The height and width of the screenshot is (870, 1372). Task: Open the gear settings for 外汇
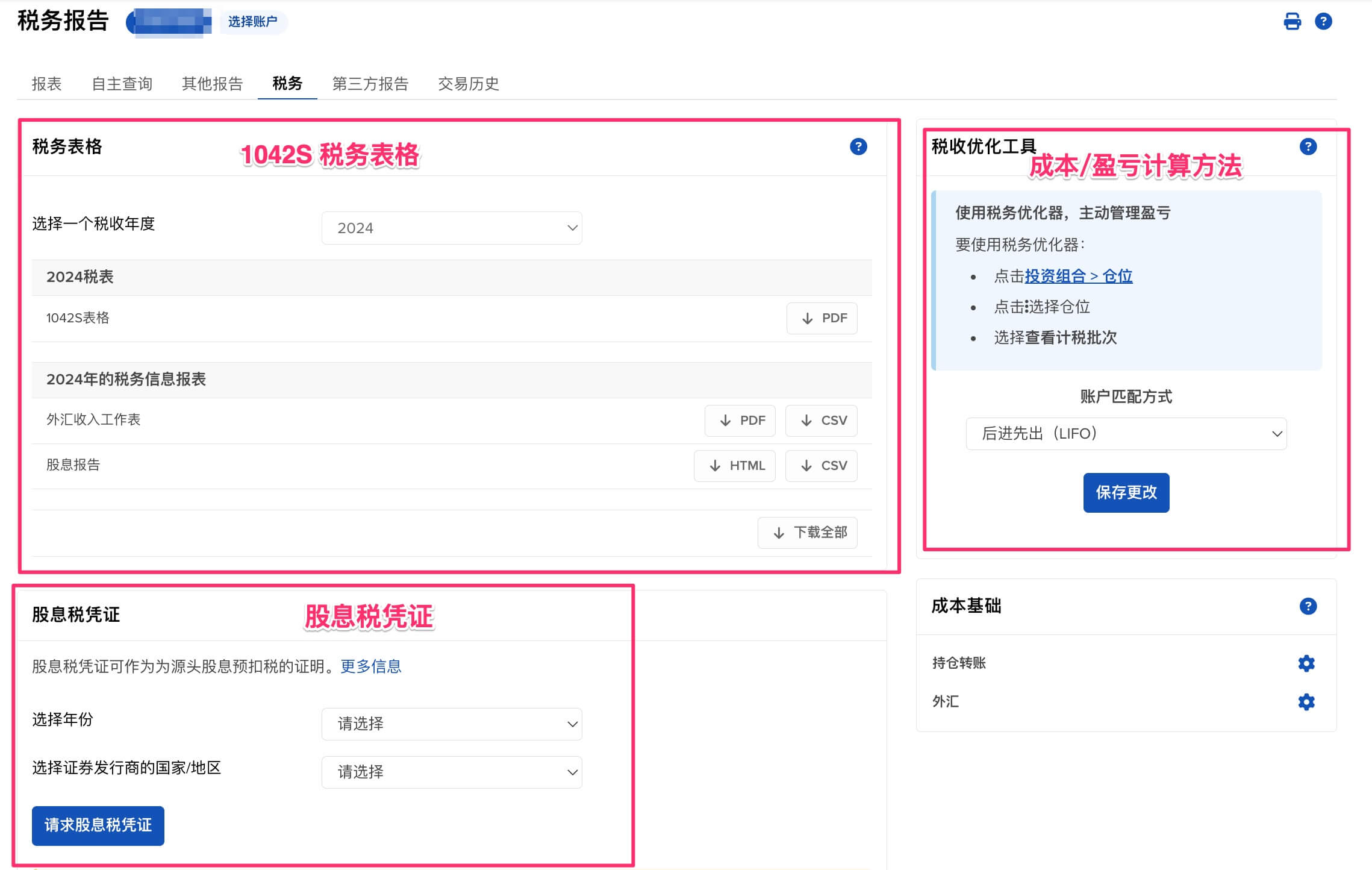[x=1306, y=702]
